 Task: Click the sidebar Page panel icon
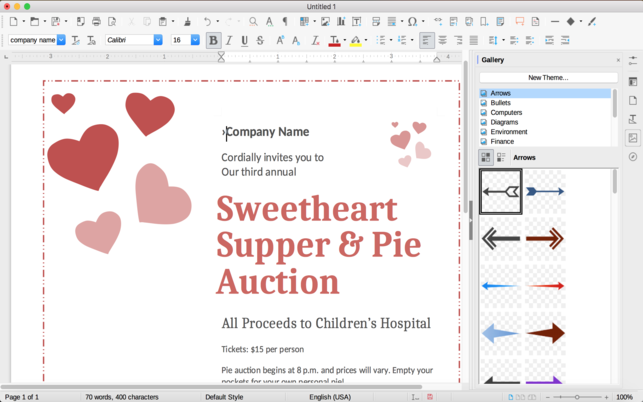click(x=633, y=100)
